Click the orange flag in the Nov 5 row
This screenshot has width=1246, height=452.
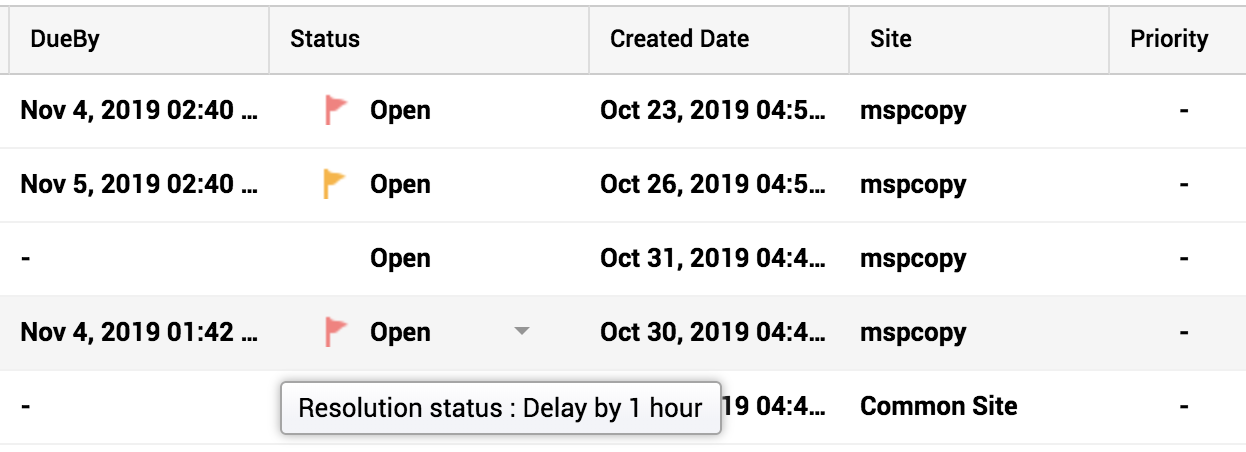click(x=336, y=184)
